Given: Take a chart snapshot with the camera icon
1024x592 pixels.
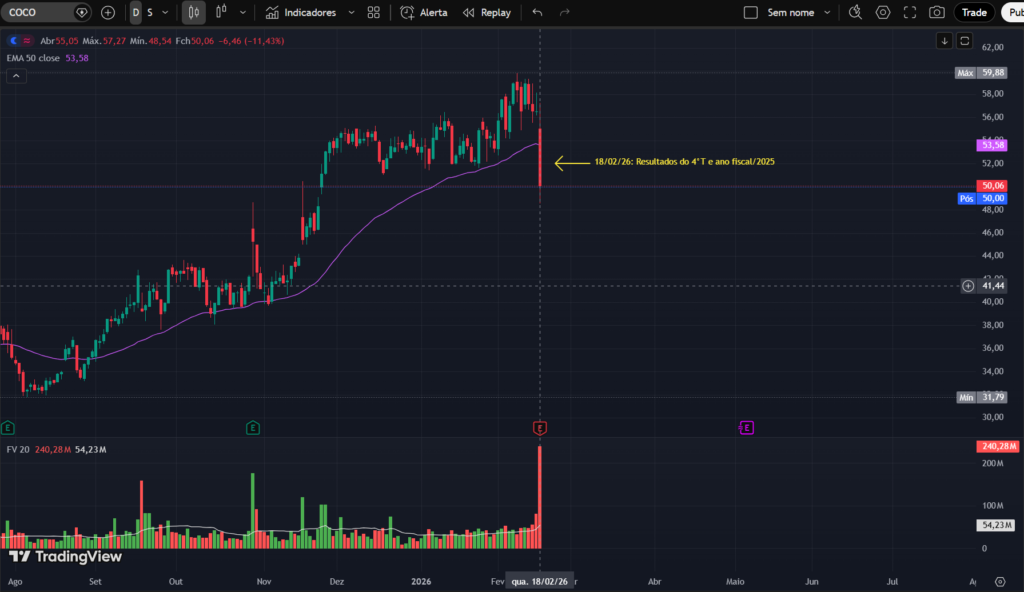Looking at the screenshot, I should (937, 12).
